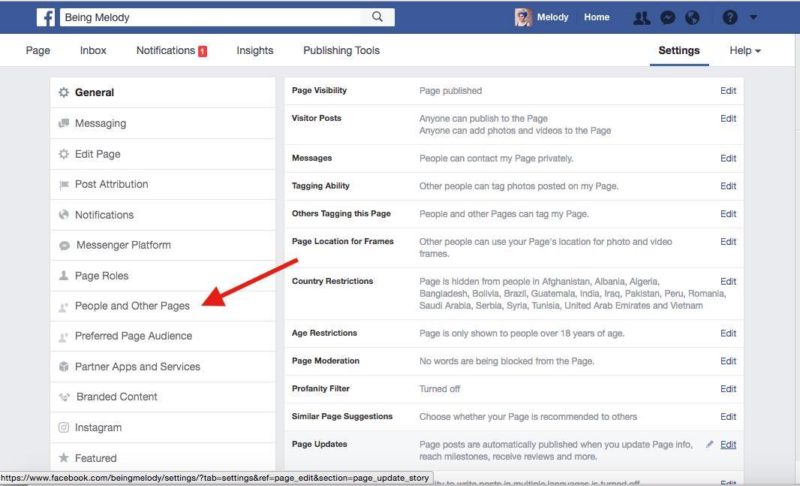
Task: Open the Inbox tab
Action: [93, 50]
